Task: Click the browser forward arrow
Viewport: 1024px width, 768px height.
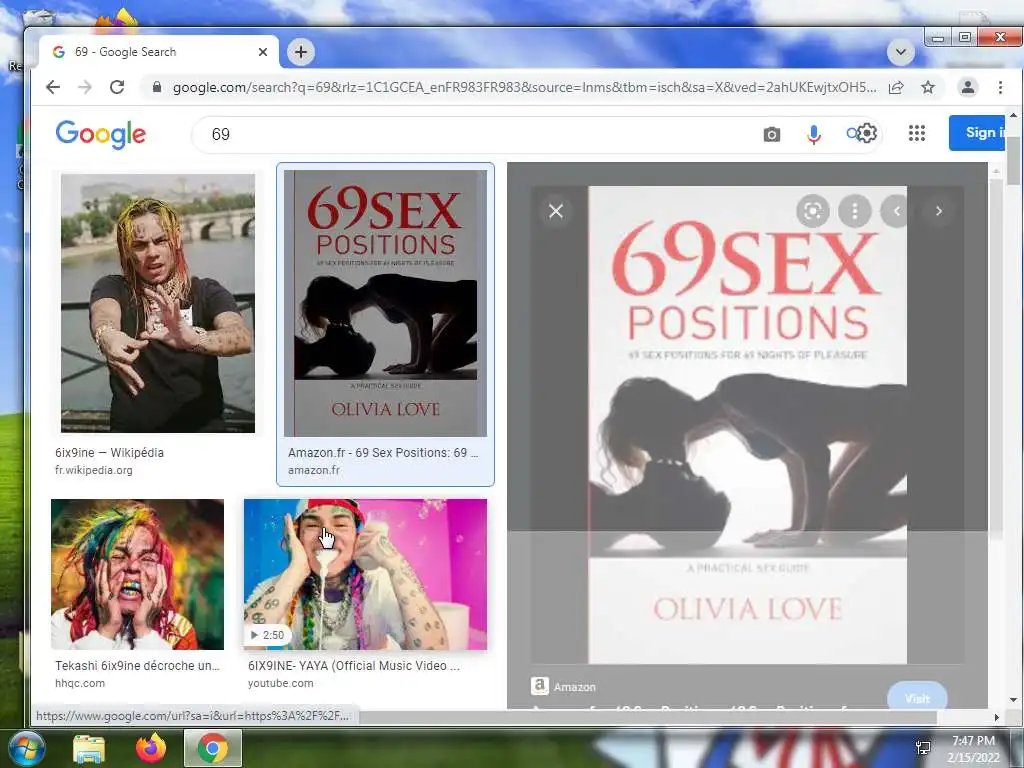Action: [85, 87]
